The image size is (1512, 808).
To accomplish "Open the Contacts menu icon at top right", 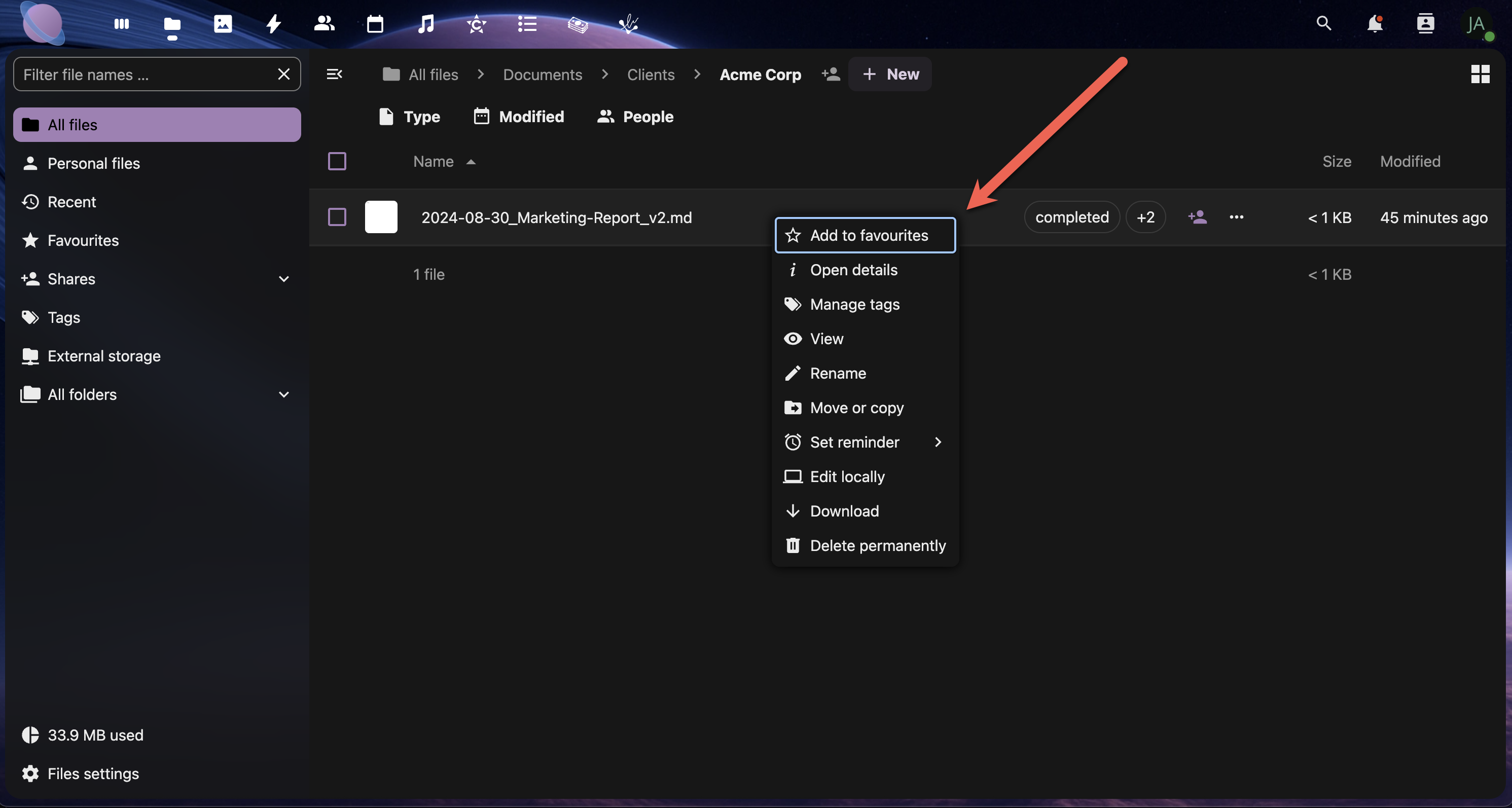I will 1425,24.
